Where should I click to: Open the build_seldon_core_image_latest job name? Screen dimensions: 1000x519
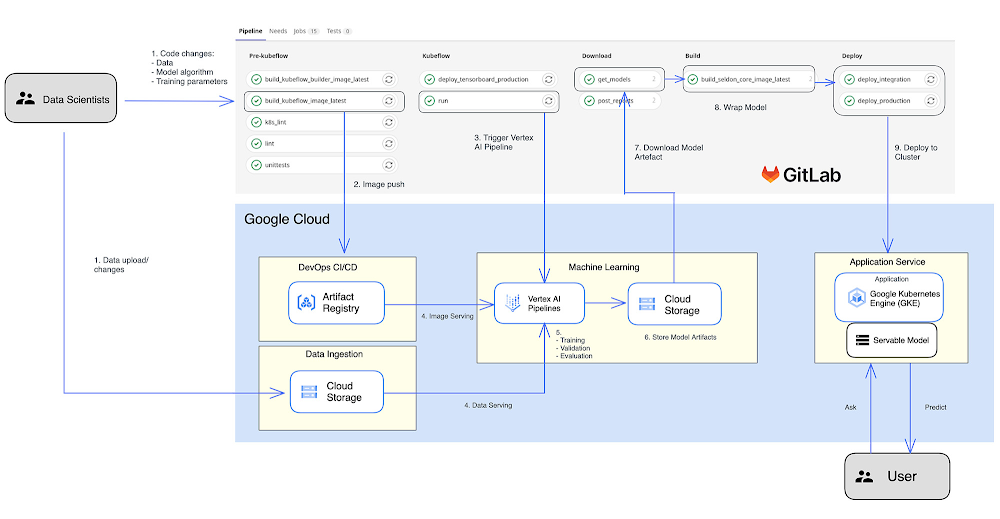point(746,80)
